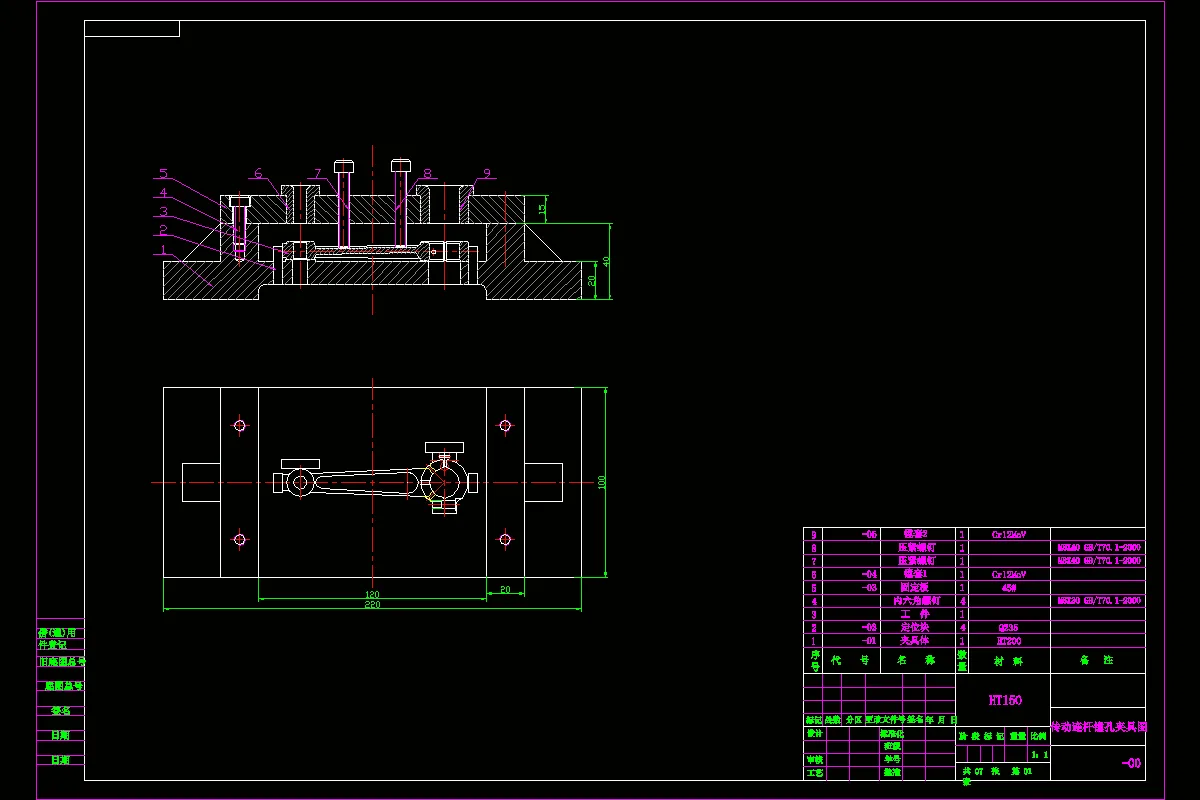The height and width of the screenshot is (800, 1200).
Task: Click code -03 in parts list
Action: pos(869,588)
